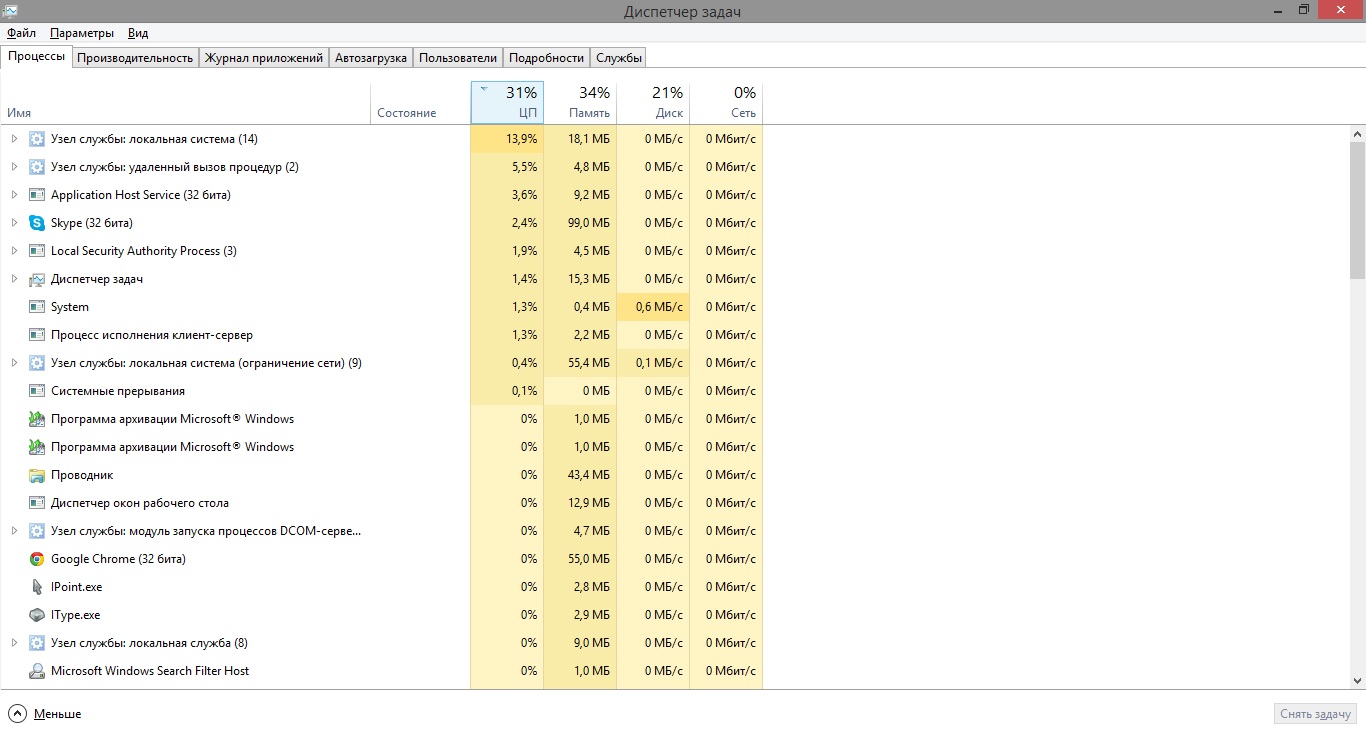The image size is (1366, 738).
Task: Click the Диспетчер окон рабочего стола icon
Action: [37, 503]
